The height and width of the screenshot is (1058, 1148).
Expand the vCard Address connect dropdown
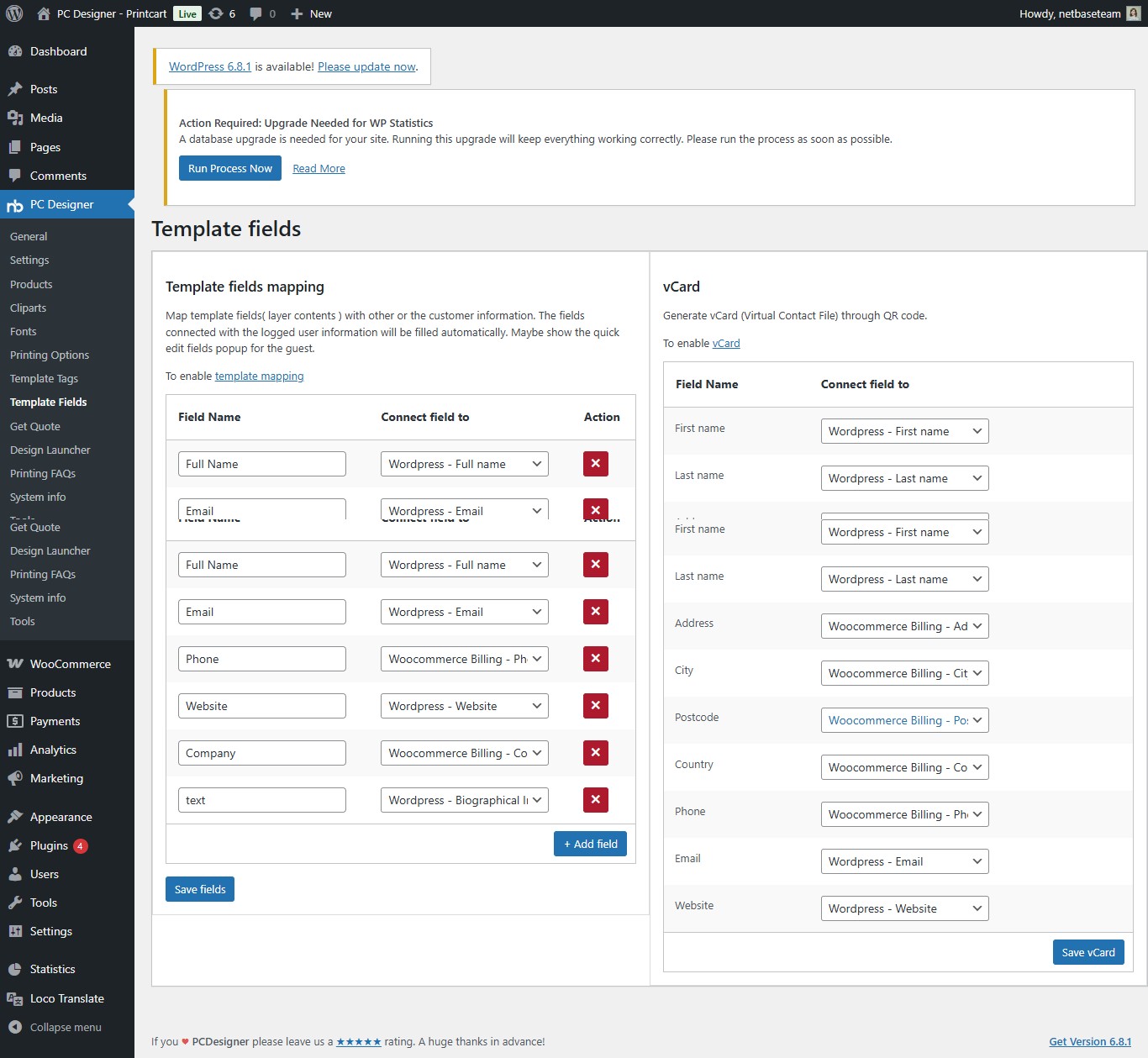(904, 626)
